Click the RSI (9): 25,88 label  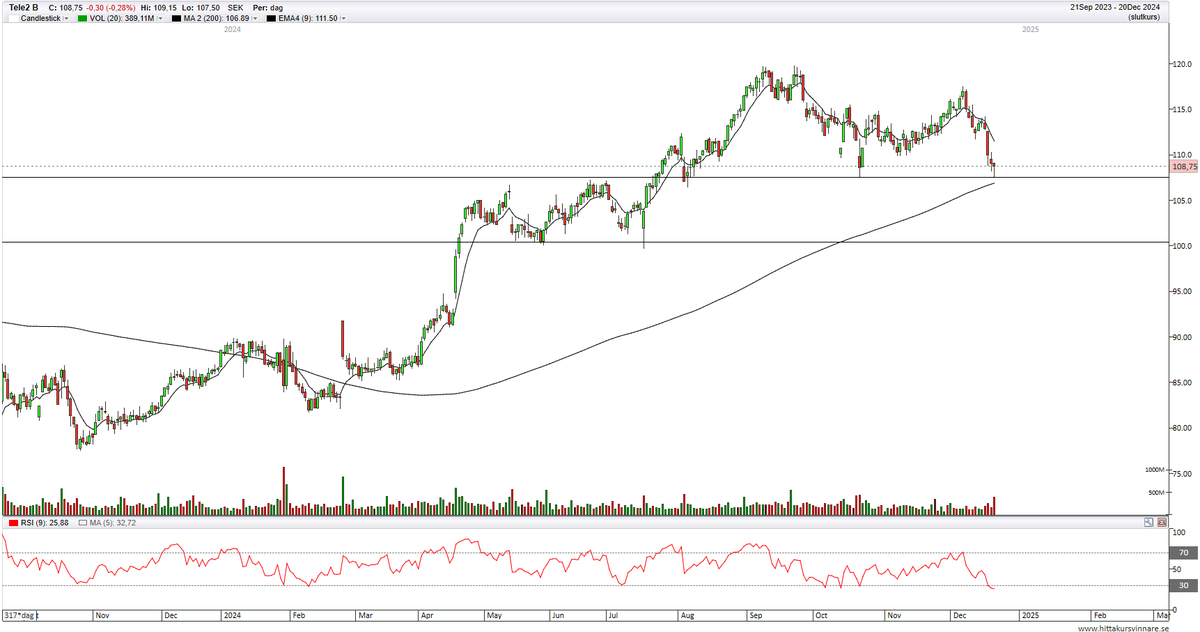click(x=44, y=523)
